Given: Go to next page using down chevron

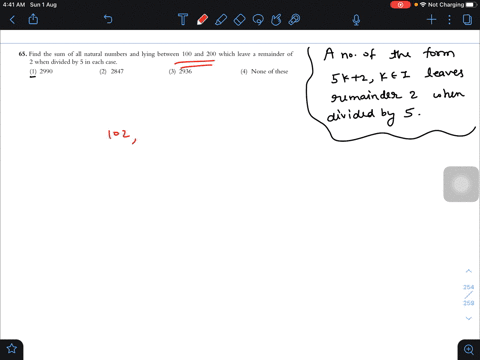Looking at the screenshot, I should (468, 318).
